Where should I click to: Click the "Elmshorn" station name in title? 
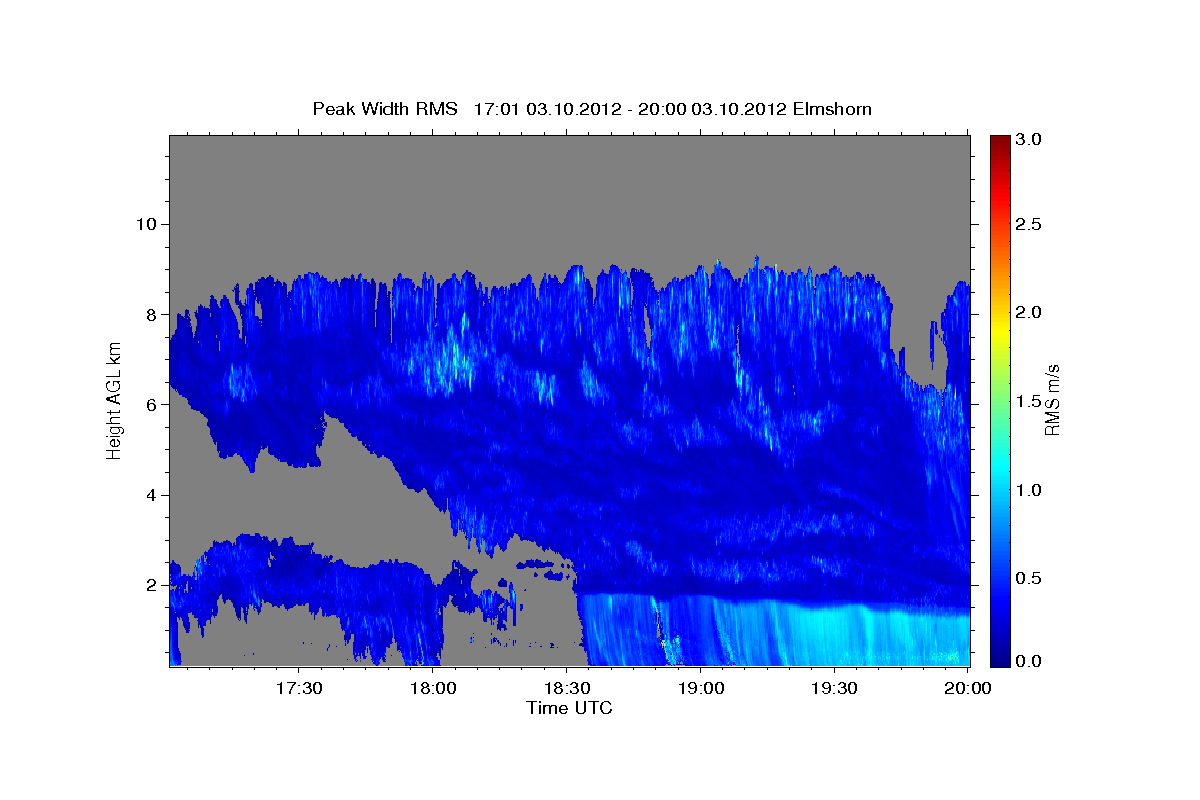click(x=832, y=108)
